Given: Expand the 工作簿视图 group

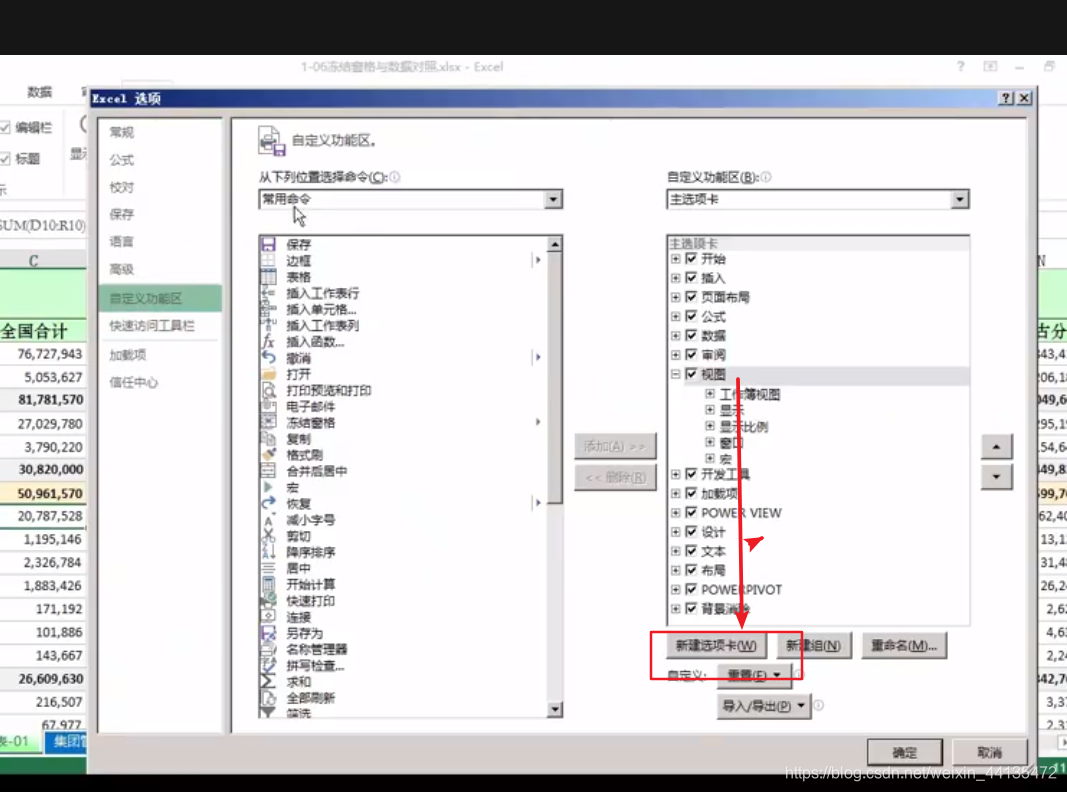Looking at the screenshot, I should click(x=710, y=394).
